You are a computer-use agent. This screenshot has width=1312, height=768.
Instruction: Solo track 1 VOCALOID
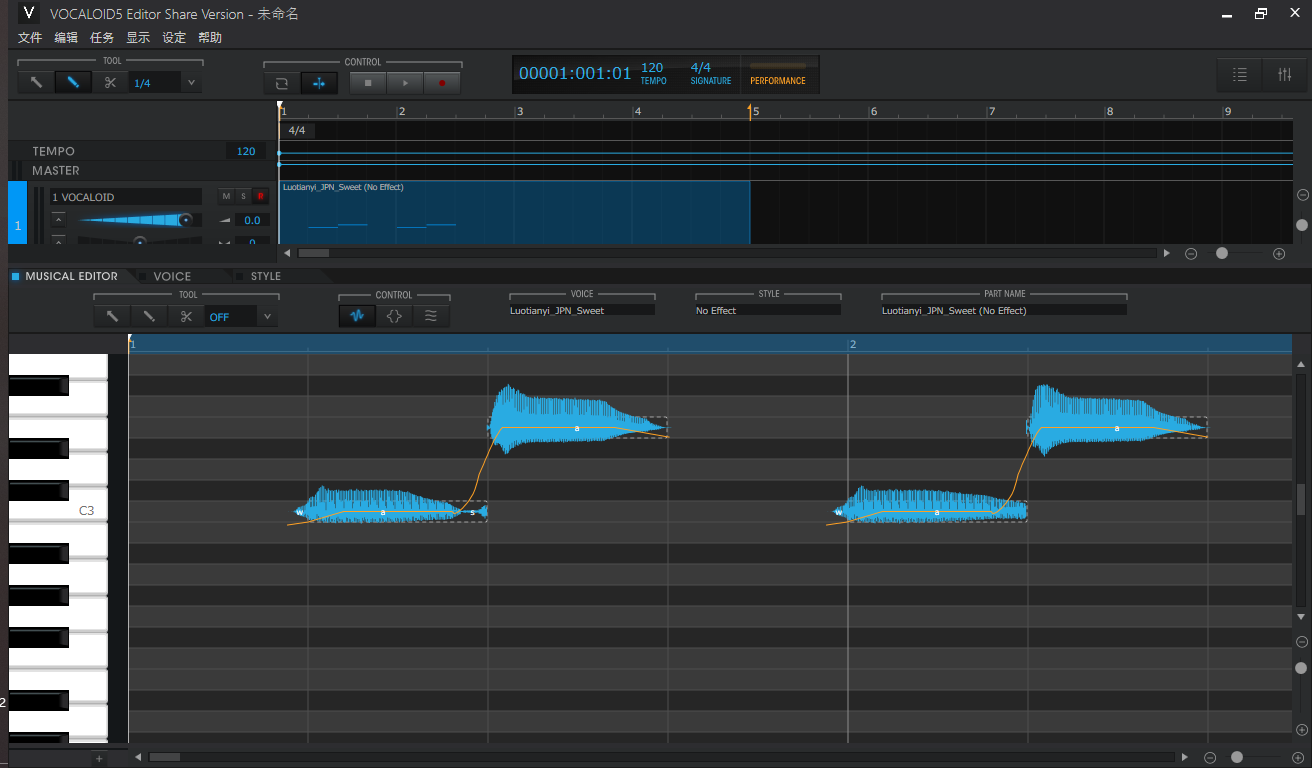(x=243, y=196)
